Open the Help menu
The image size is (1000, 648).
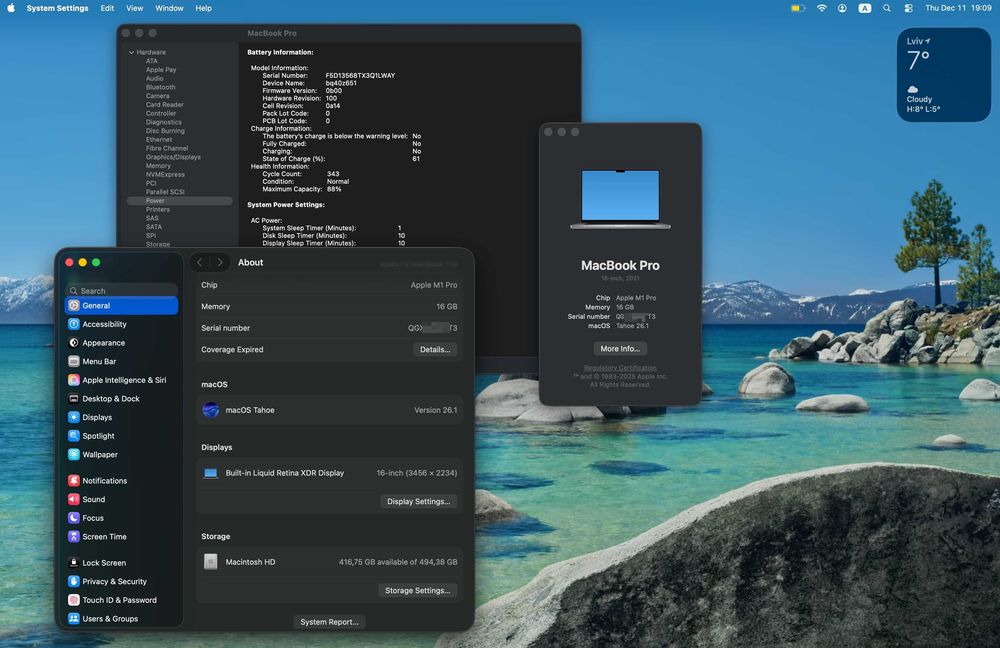[203, 8]
